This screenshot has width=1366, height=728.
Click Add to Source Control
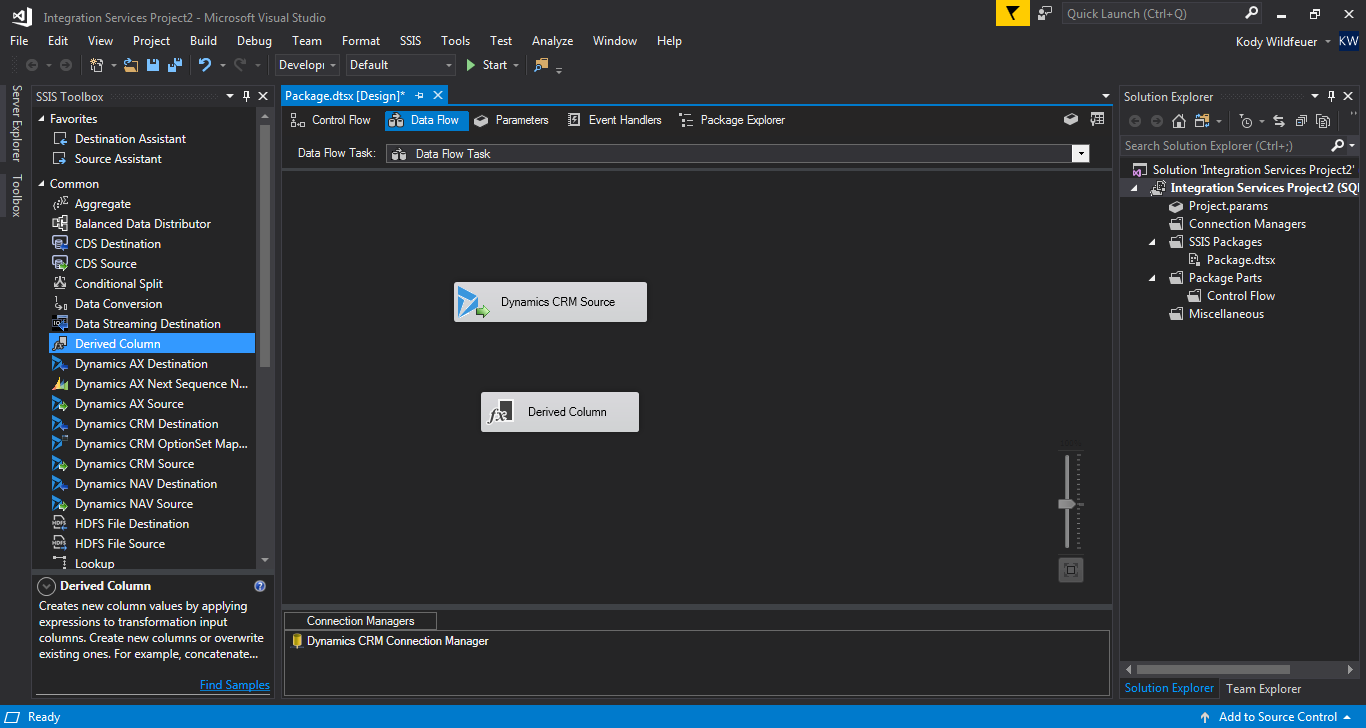click(x=1277, y=717)
